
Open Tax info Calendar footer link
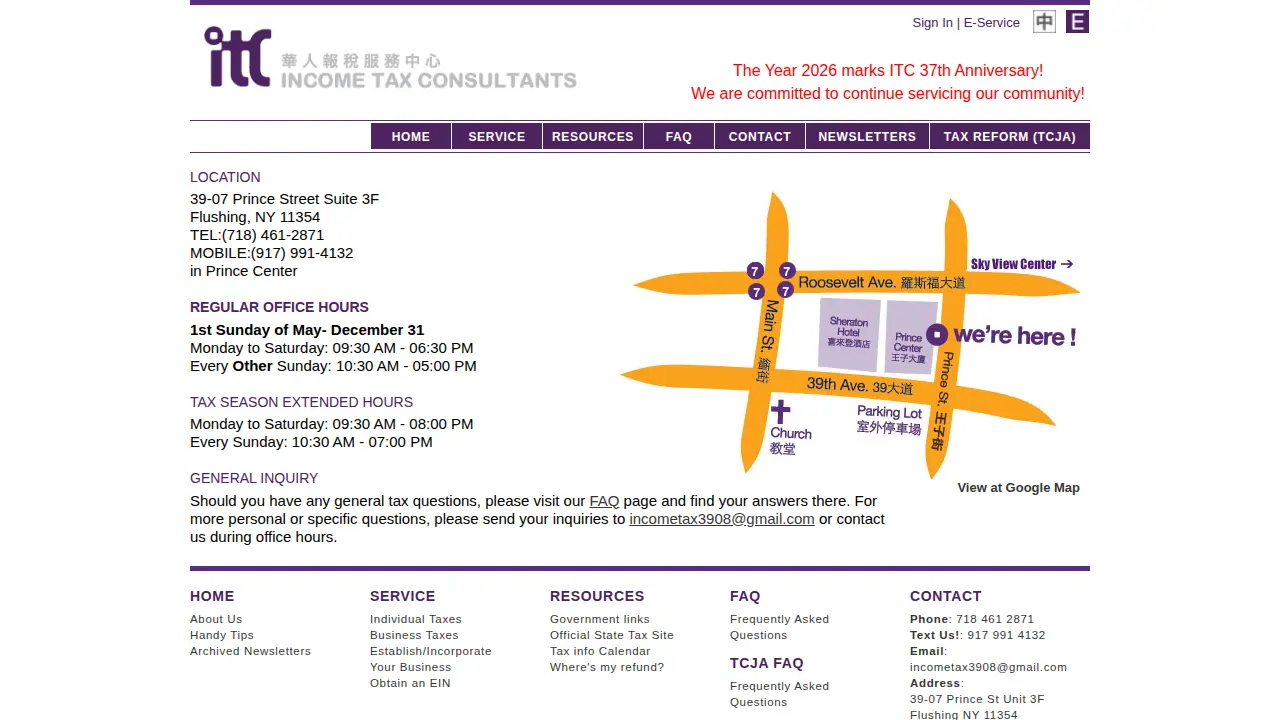[x=600, y=651]
